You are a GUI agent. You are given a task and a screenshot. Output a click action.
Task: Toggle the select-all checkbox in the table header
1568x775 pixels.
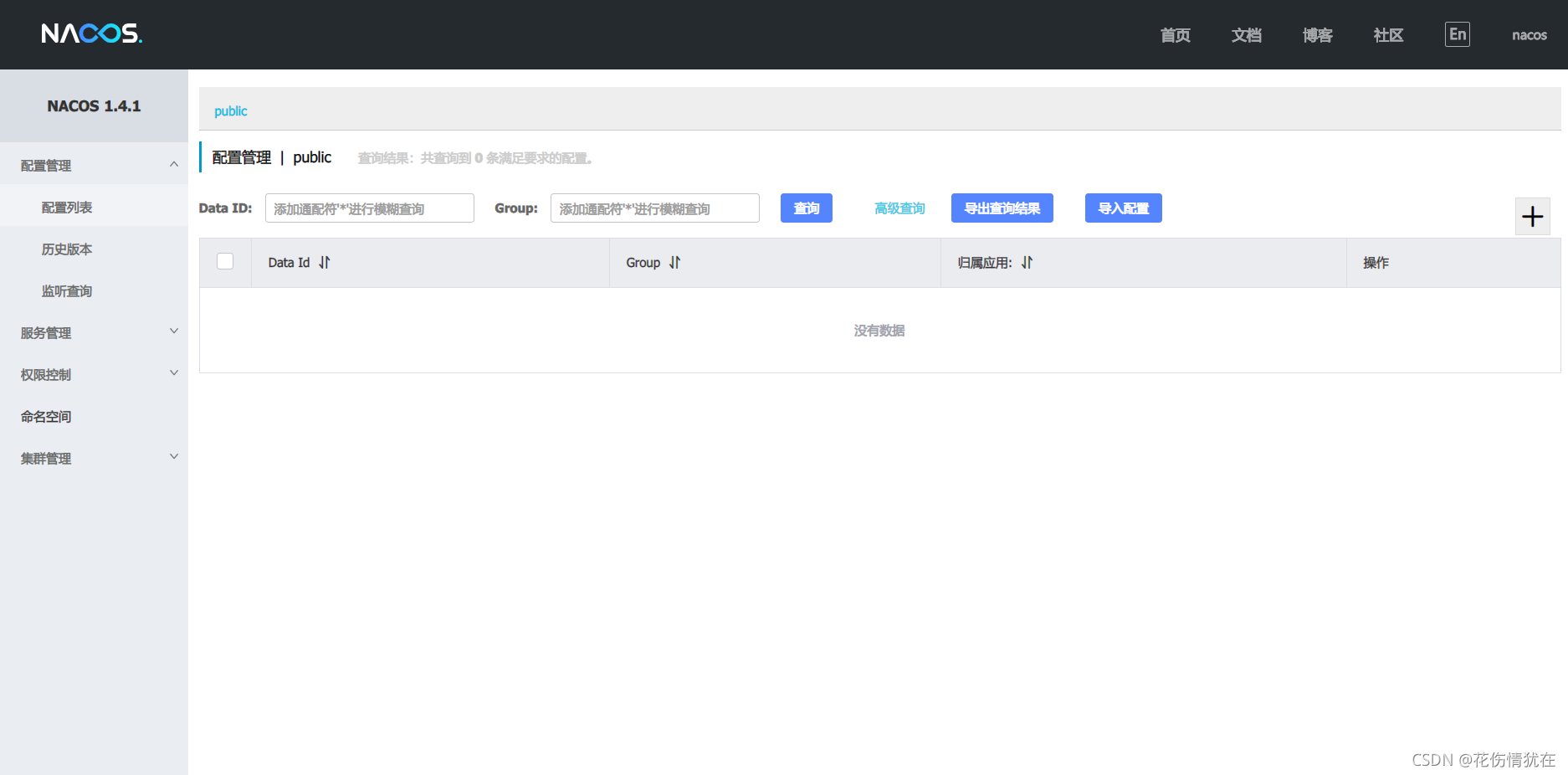tap(224, 261)
